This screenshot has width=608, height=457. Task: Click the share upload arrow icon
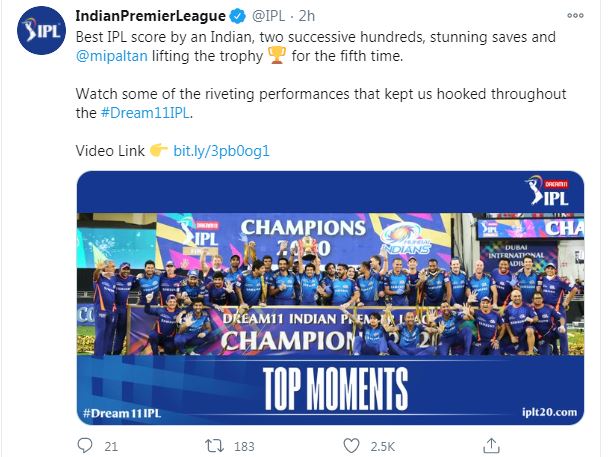coord(491,446)
